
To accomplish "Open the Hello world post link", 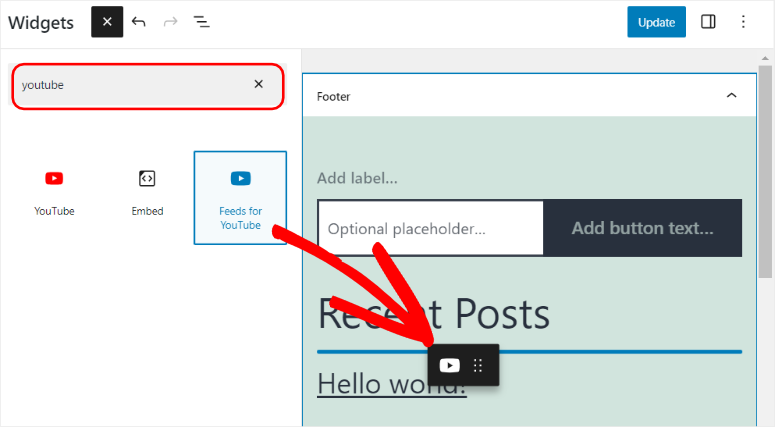I will click(x=391, y=384).
